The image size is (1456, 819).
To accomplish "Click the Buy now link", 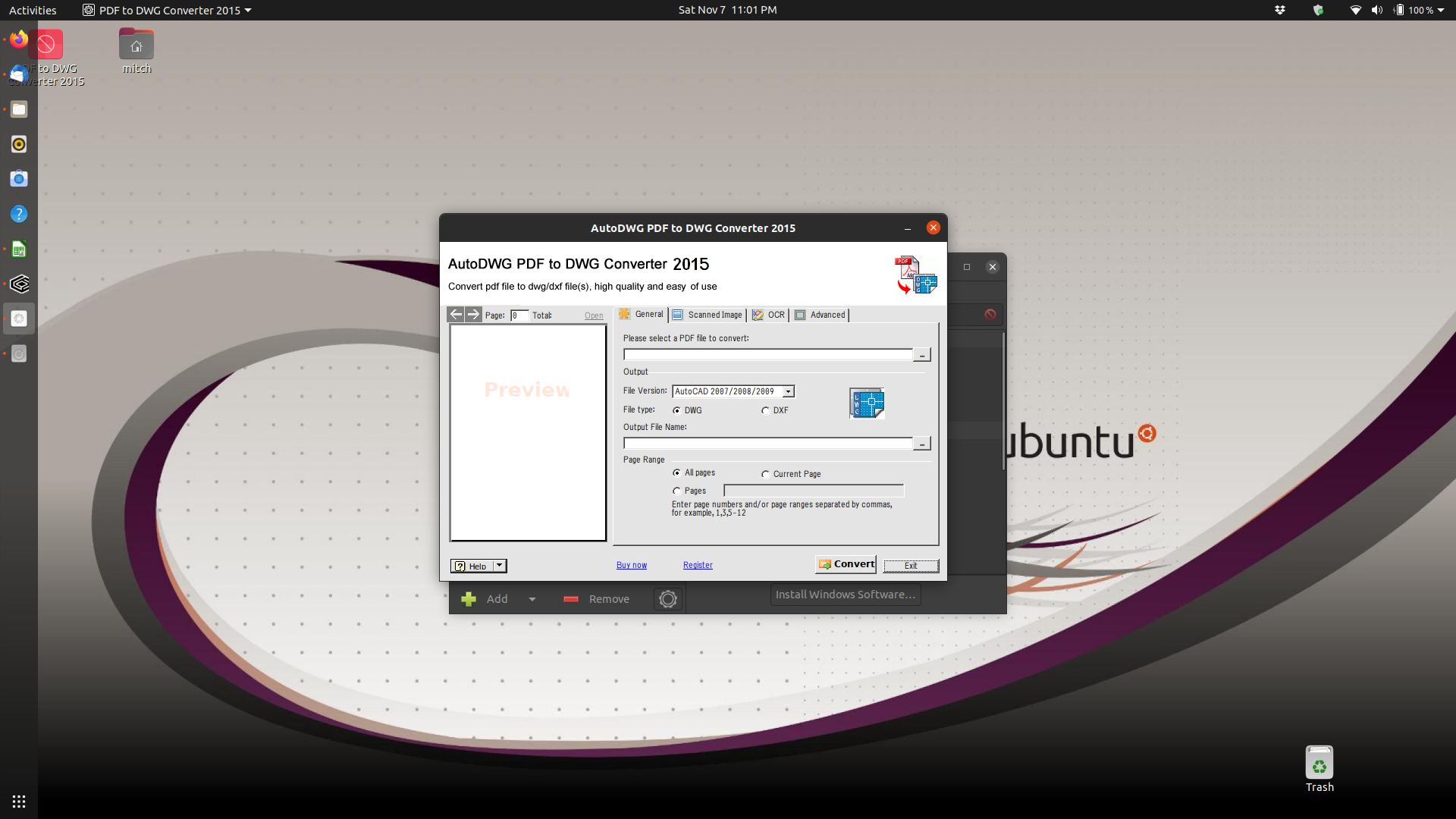I will coord(631,565).
